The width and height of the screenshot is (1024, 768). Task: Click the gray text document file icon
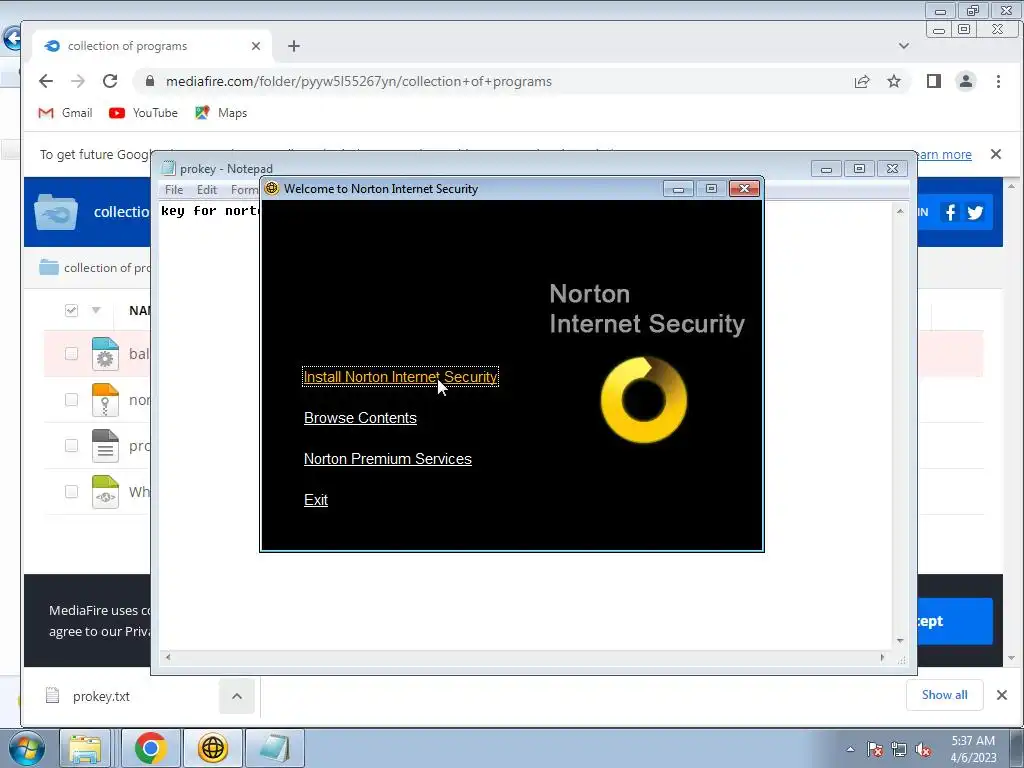click(x=105, y=445)
